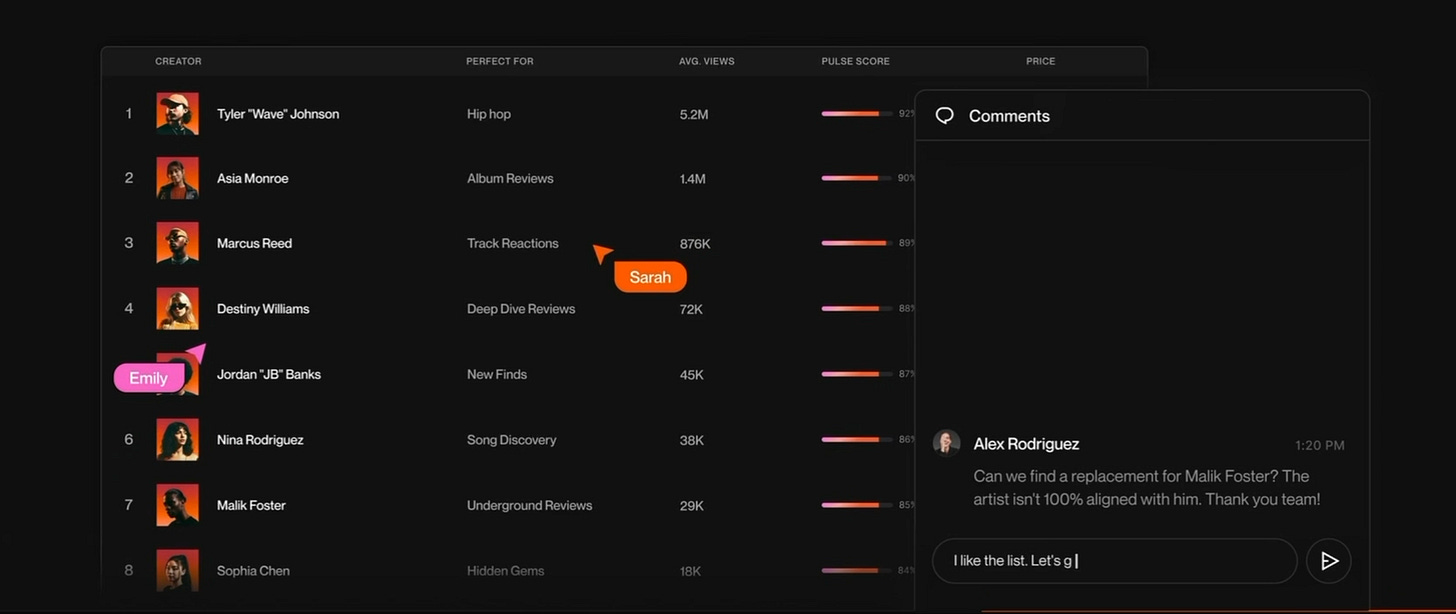Sort by the Avg. Views column header

(706, 61)
